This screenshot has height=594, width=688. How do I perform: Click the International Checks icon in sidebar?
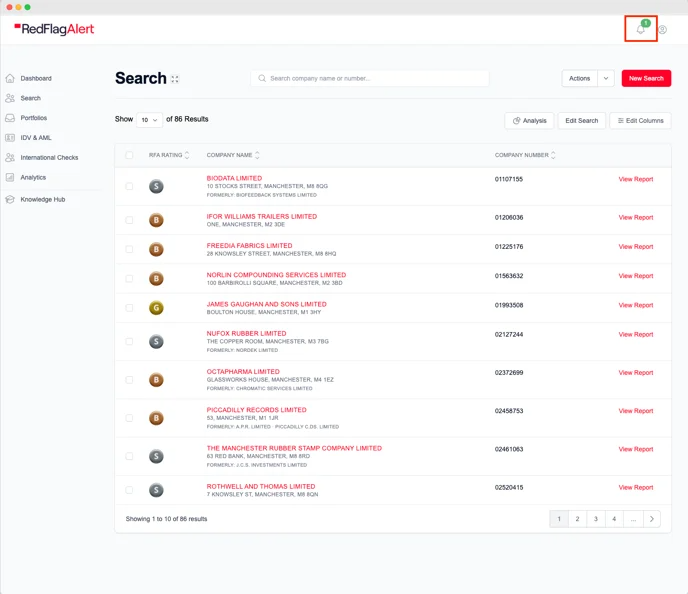pyautogui.click(x=10, y=157)
